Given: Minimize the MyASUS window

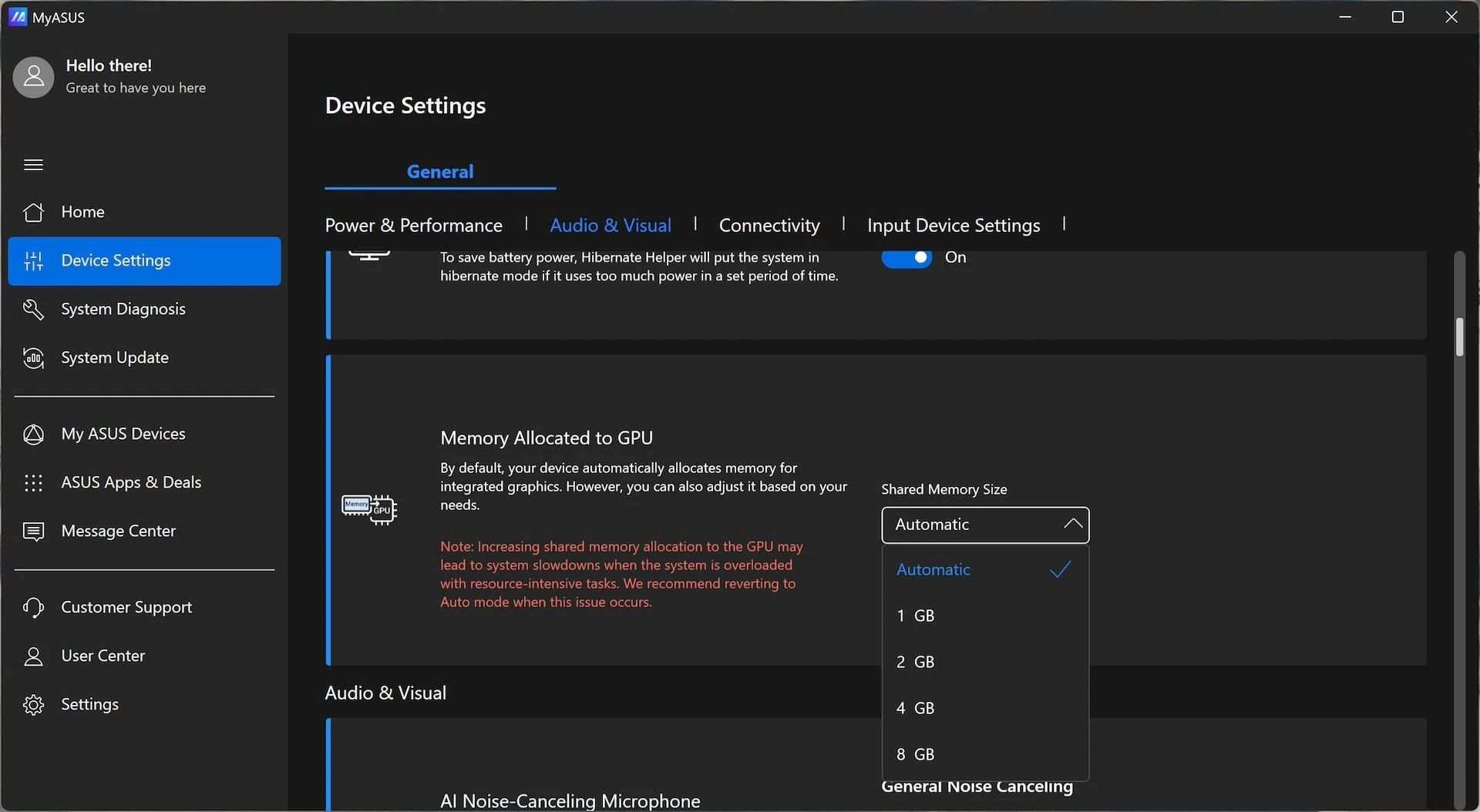Looking at the screenshot, I should point(1345,16).
